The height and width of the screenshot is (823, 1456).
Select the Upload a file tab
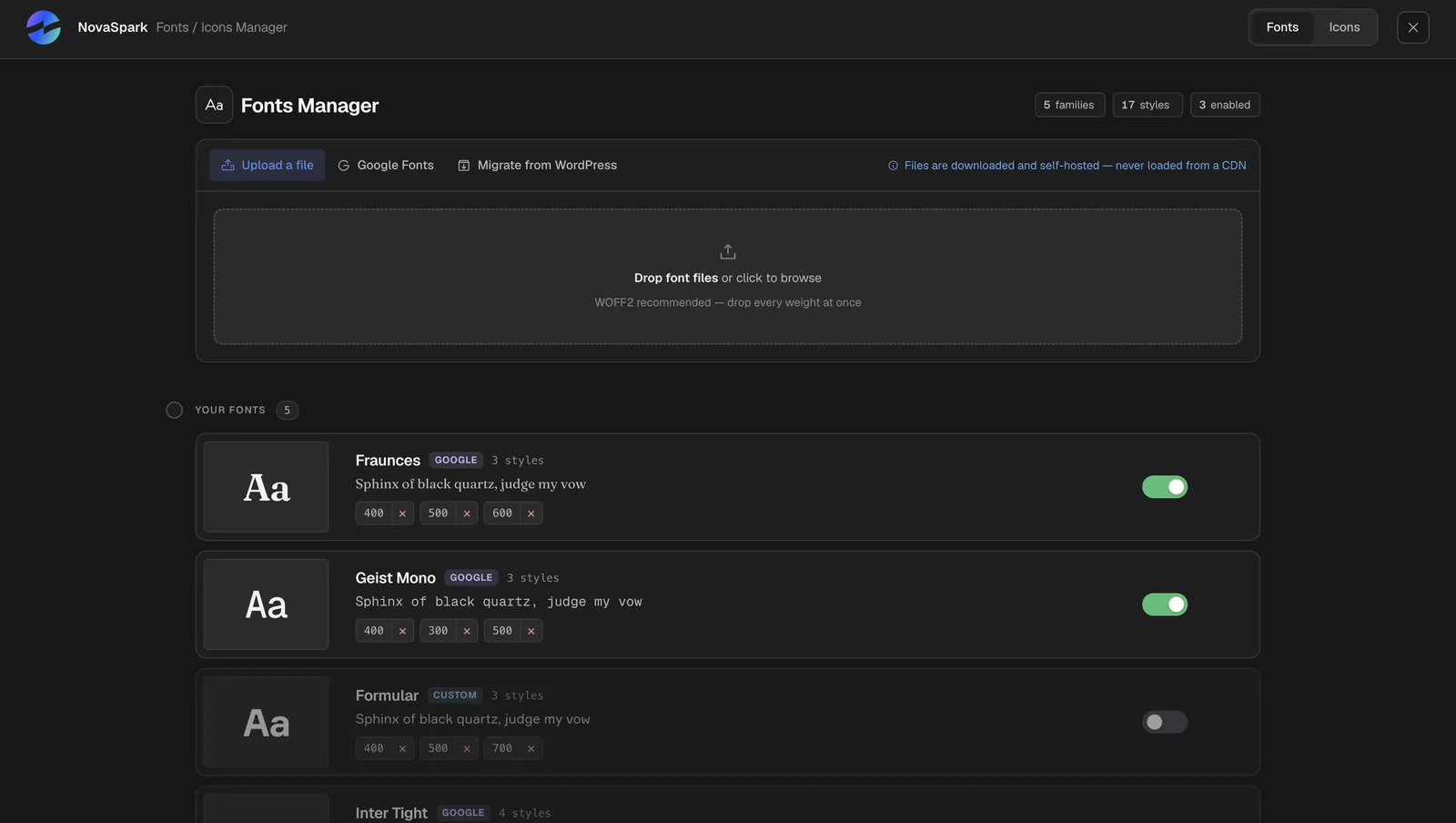coord(268,166)
